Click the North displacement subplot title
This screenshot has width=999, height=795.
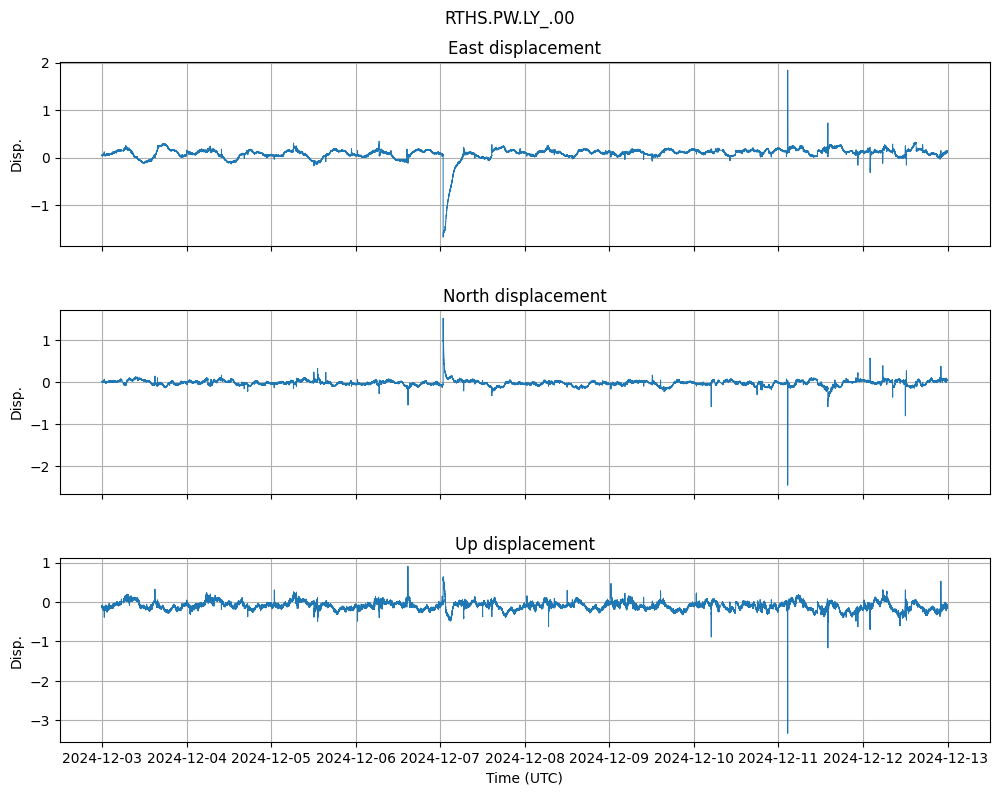(524, 296)
